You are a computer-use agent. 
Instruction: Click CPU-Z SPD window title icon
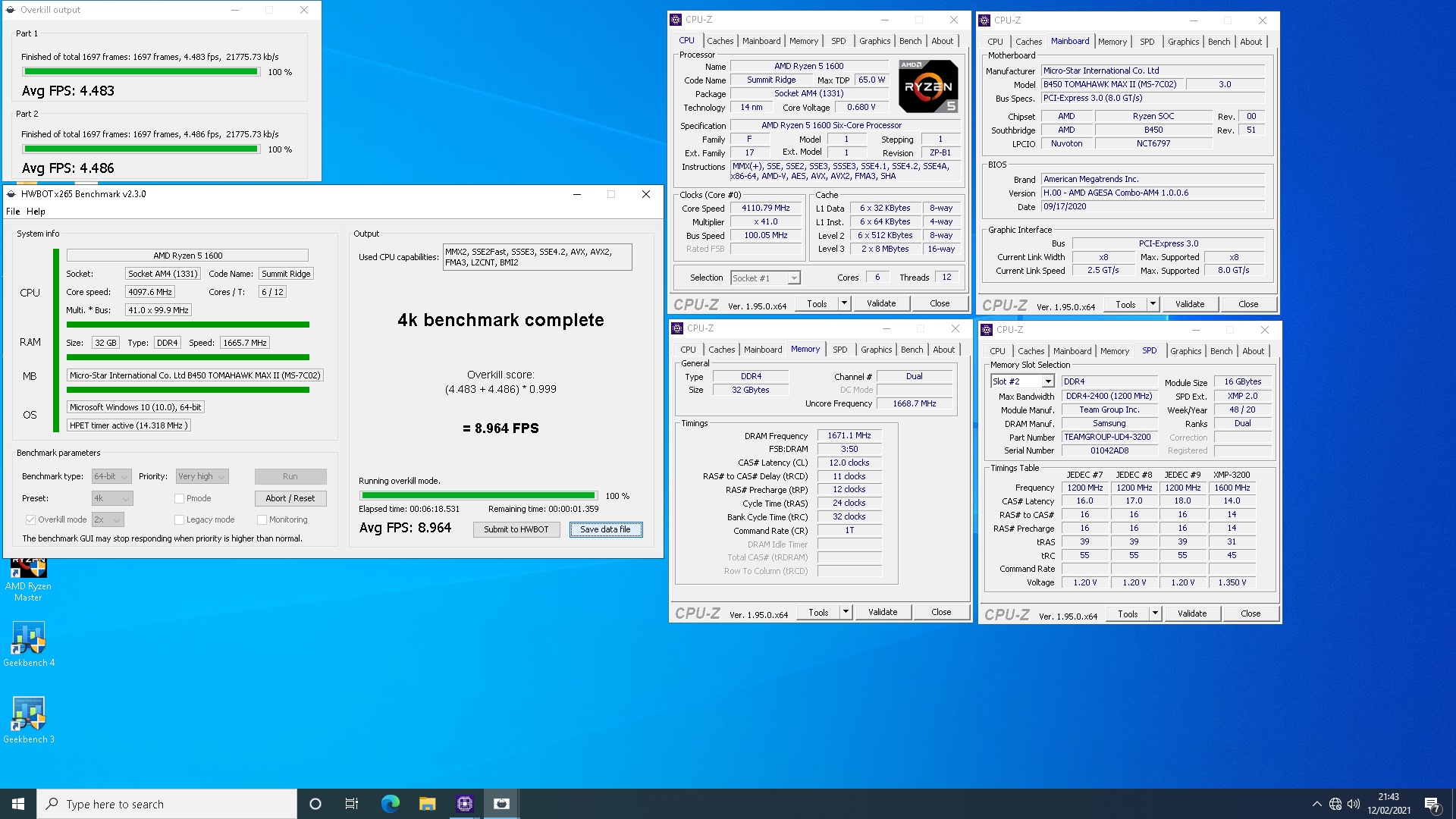987,330
